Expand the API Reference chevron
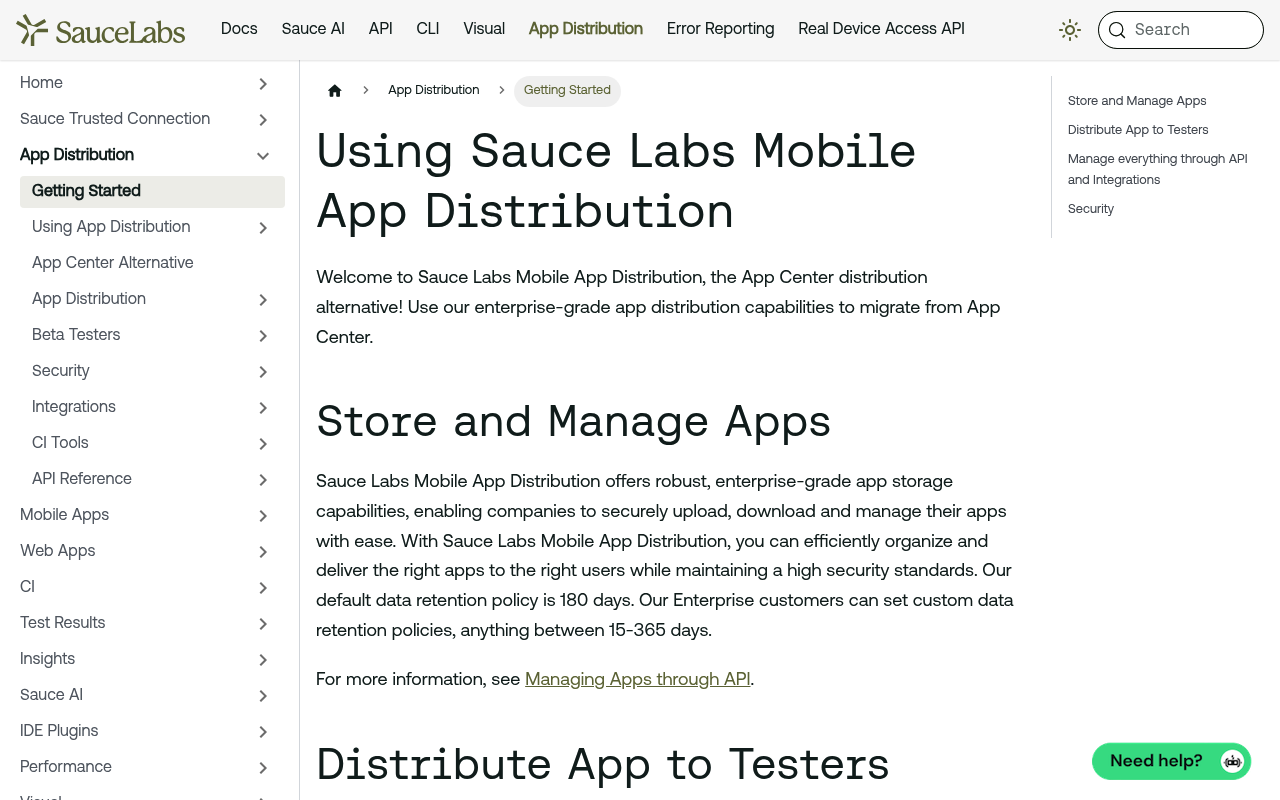1280x800 pixels. [x=263, y=480]
